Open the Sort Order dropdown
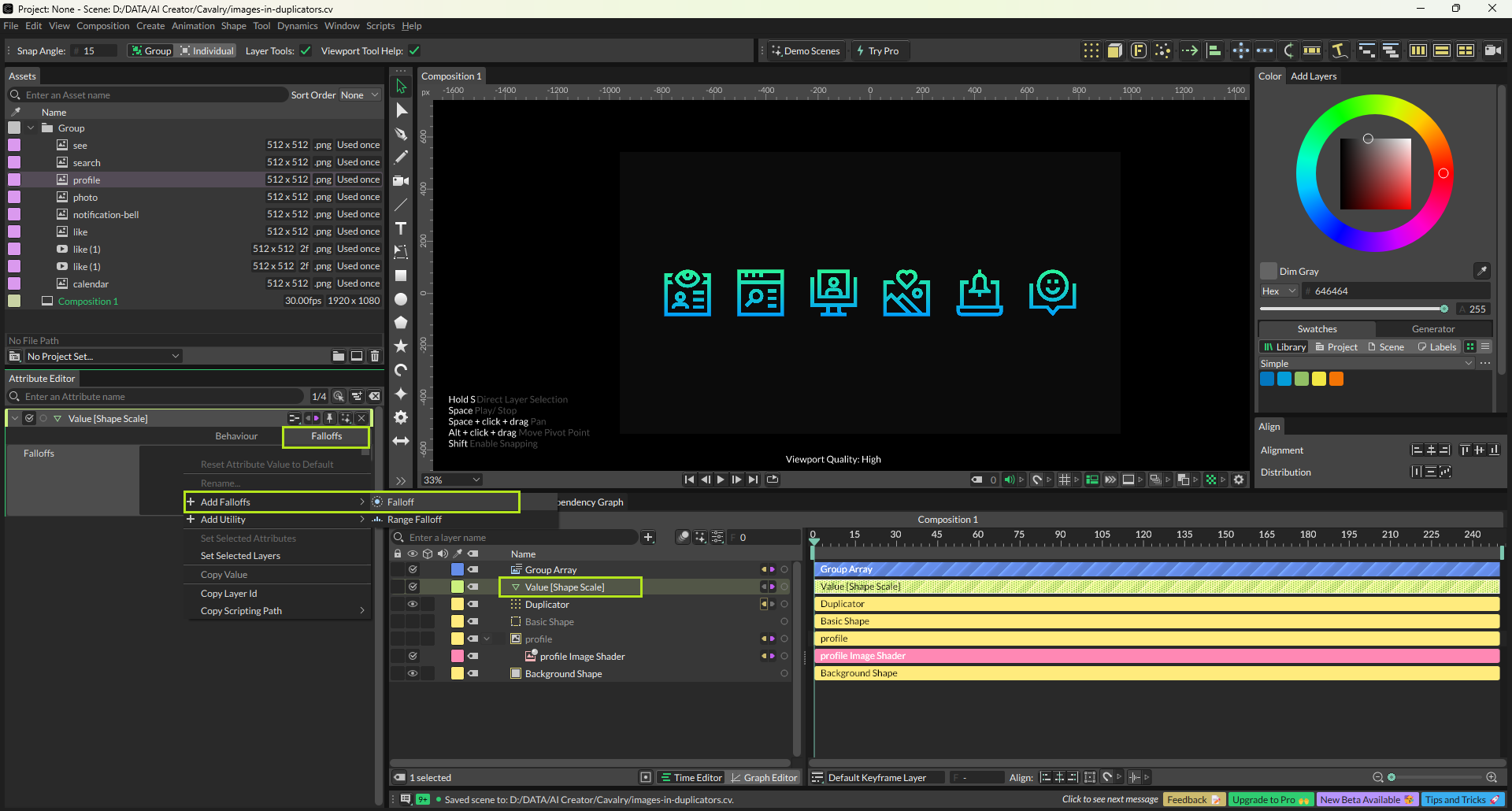The width and height of the screenshot is (1512, 811). click(359, 95)
